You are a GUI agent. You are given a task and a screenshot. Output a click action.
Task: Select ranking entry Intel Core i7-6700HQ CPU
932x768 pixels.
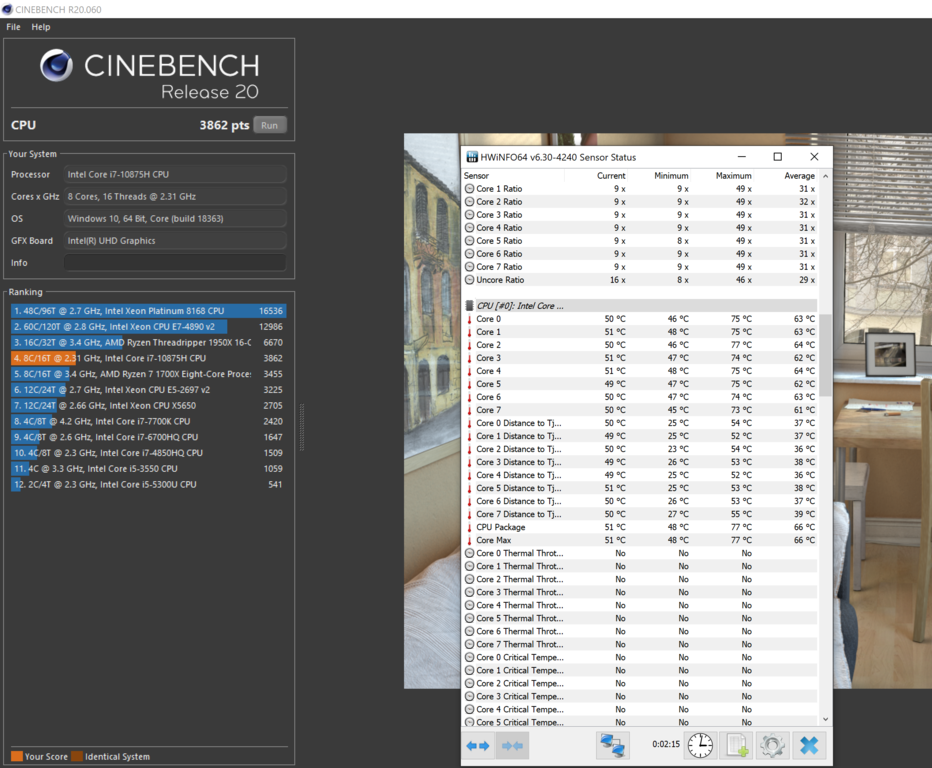pyautogui.click(x=149, y=437)
